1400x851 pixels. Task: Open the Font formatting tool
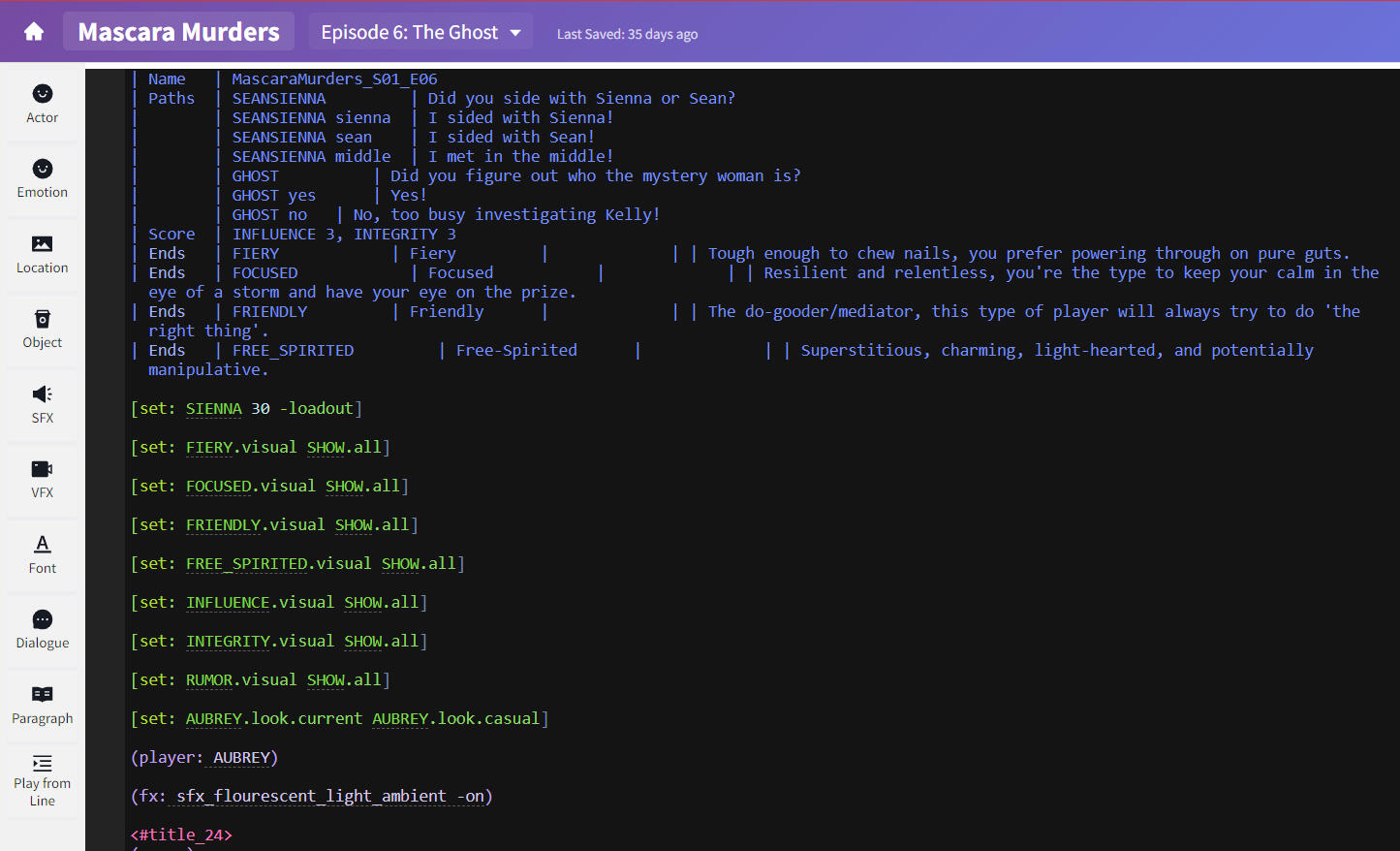[43, 554]
